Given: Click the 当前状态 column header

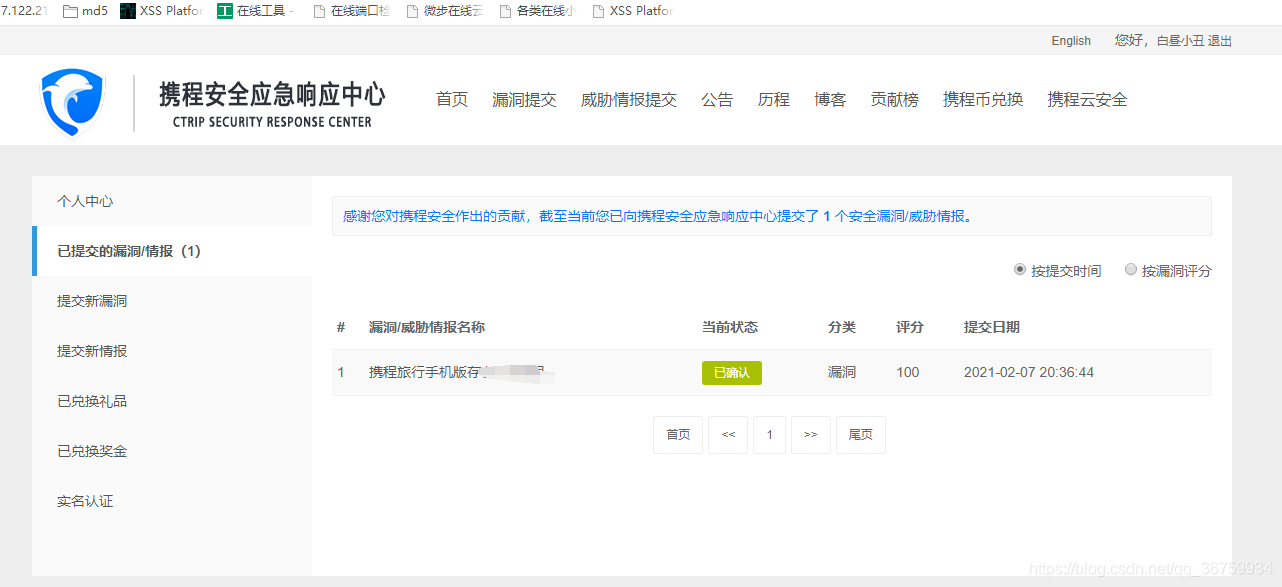Looking at the screenshot, I should tap(730, 327).
